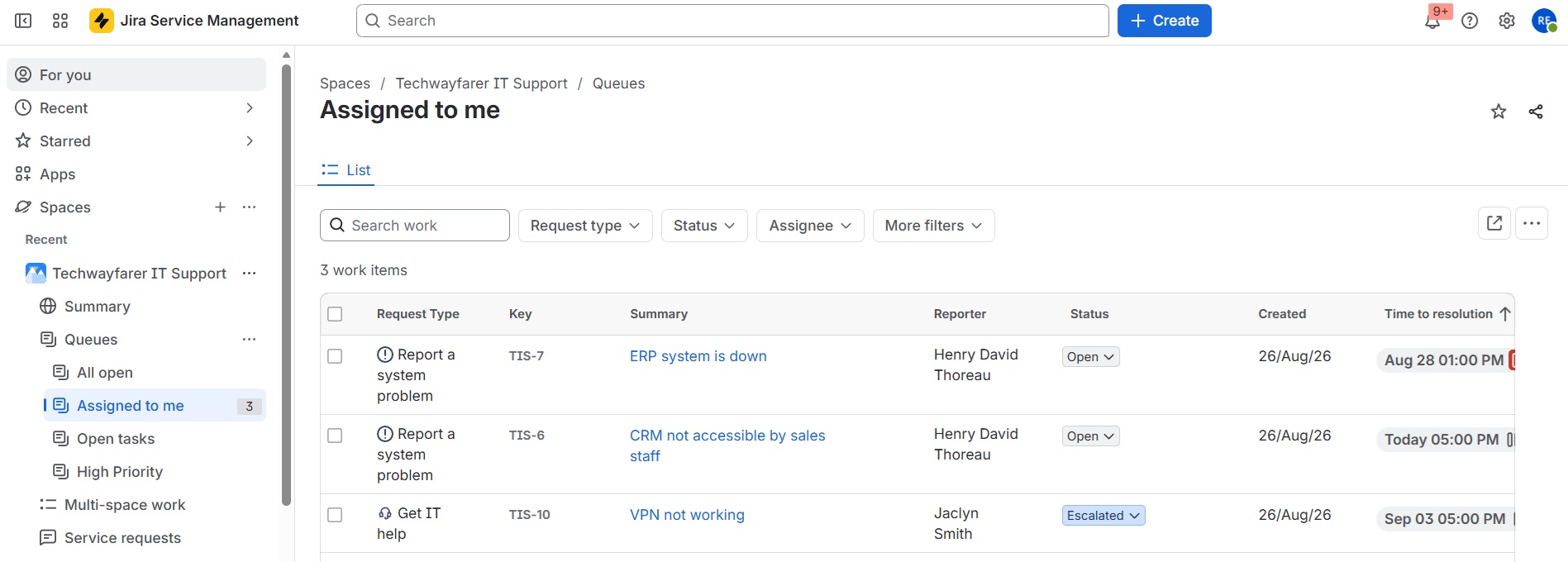Go to For you in sidebar

click(136, 74)
